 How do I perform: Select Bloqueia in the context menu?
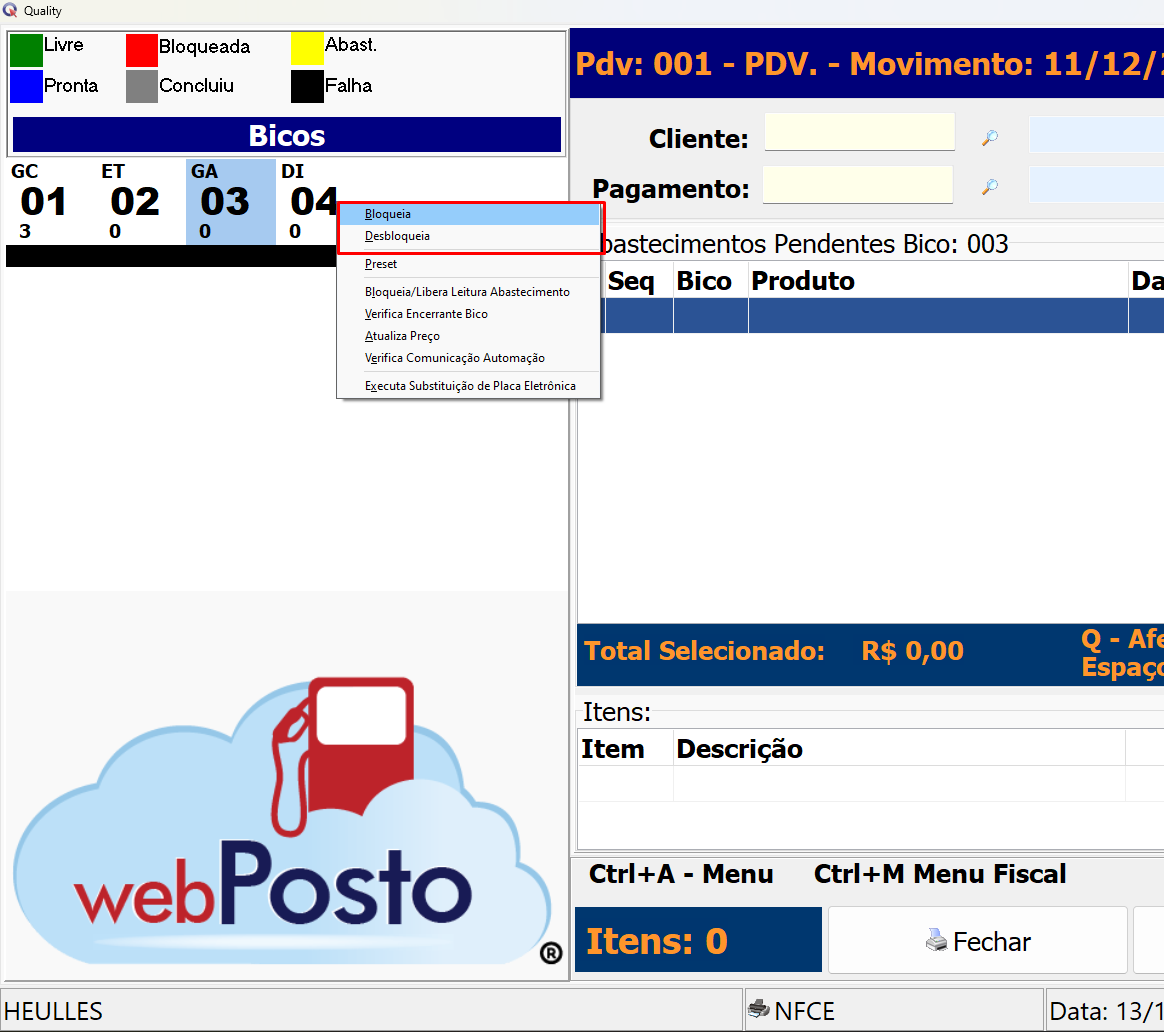pos(468,214)
